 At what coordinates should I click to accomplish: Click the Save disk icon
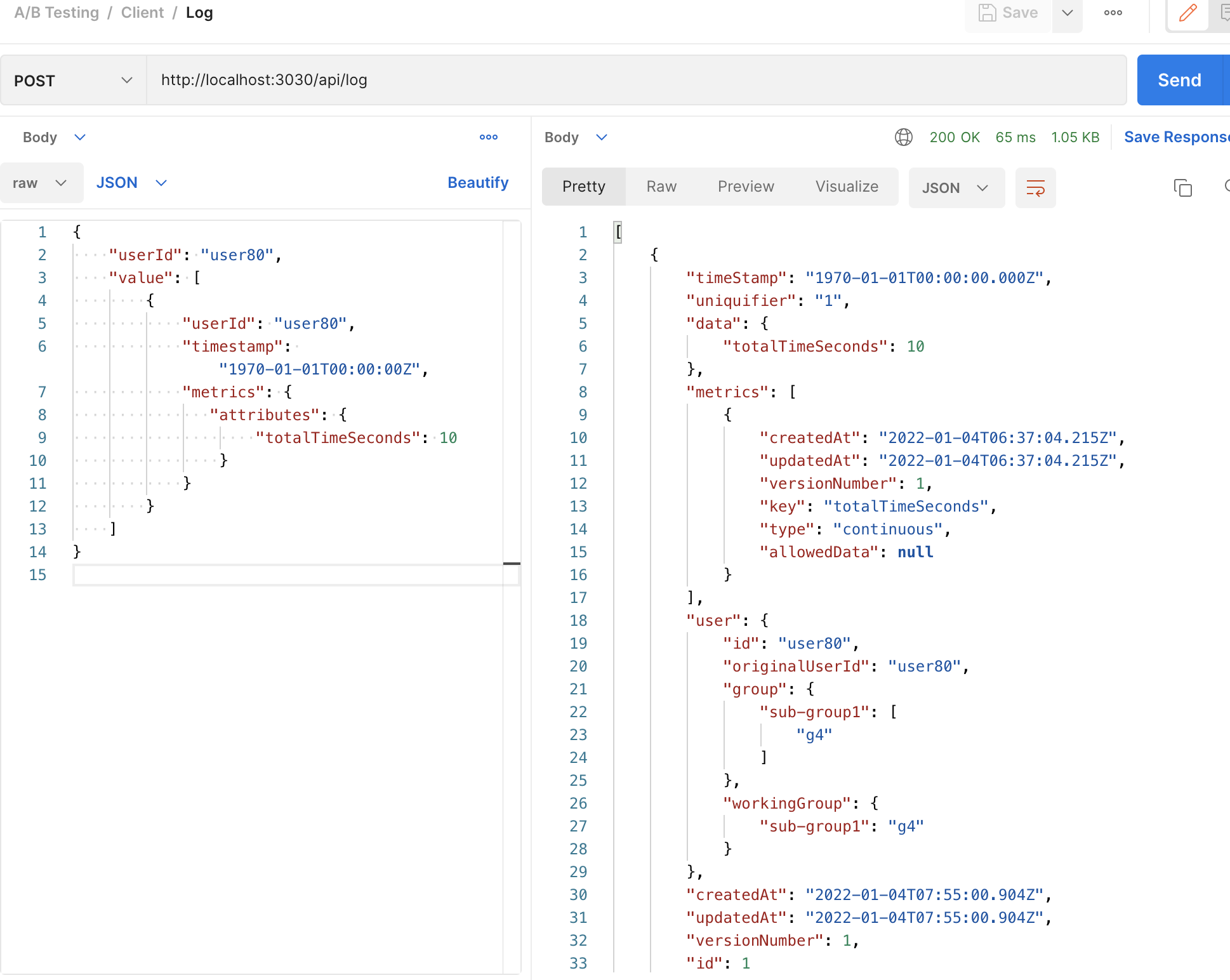pyautogui.click(x=986, y=12)
